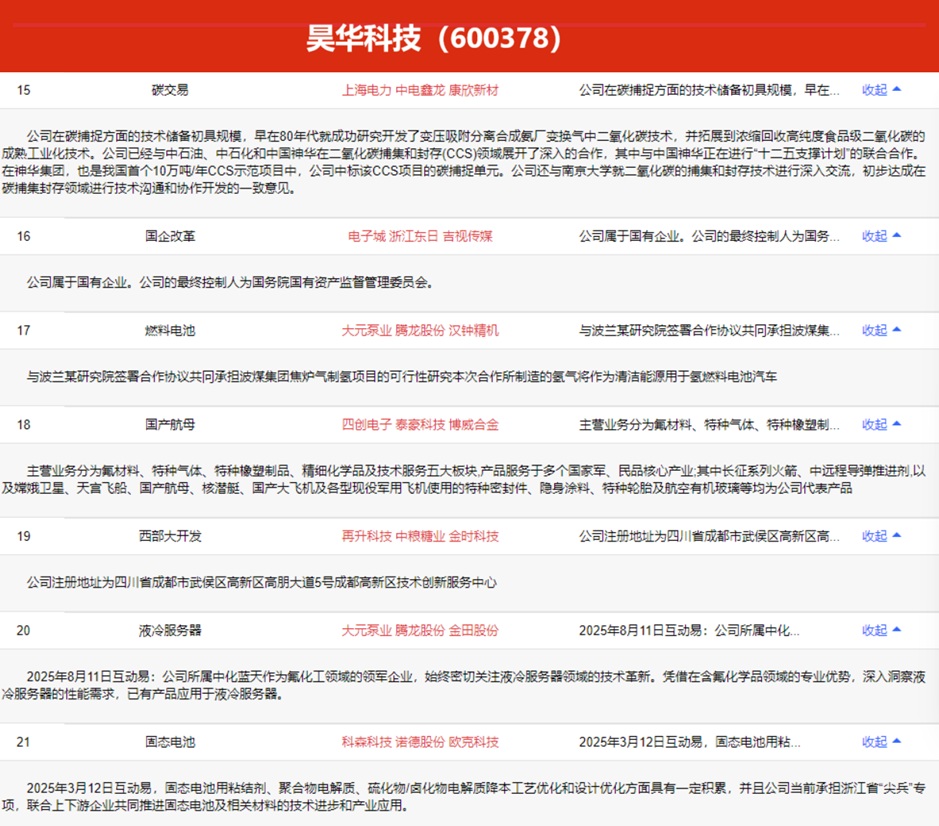
Task: Open 欧克科技 stock link
Action: pos(474,742)
